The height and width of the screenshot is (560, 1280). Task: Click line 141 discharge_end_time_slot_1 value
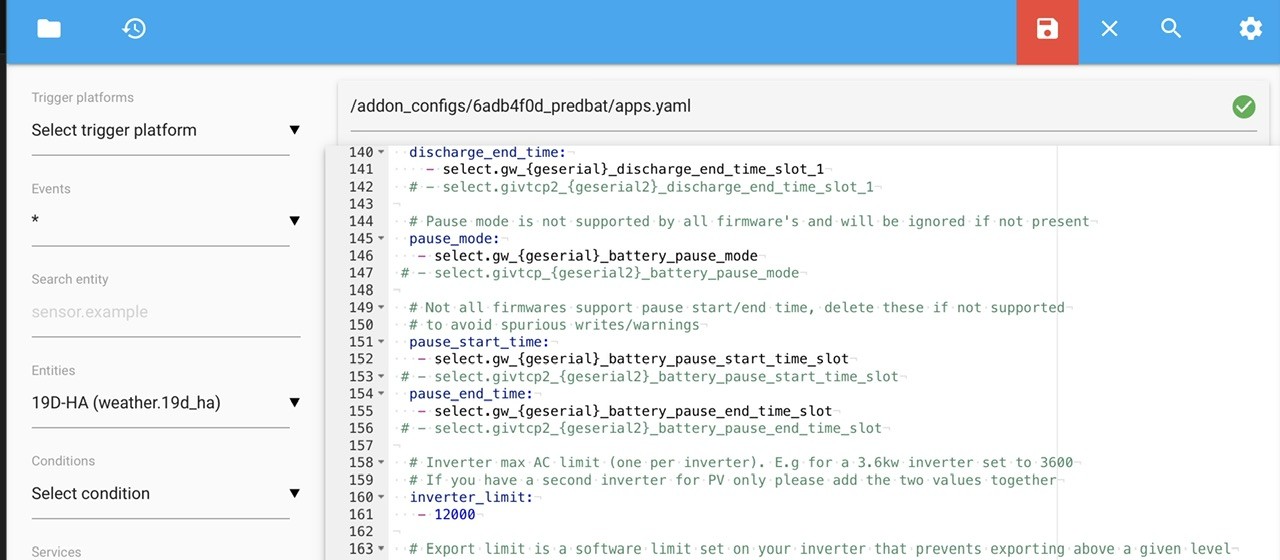pos(633,169)
